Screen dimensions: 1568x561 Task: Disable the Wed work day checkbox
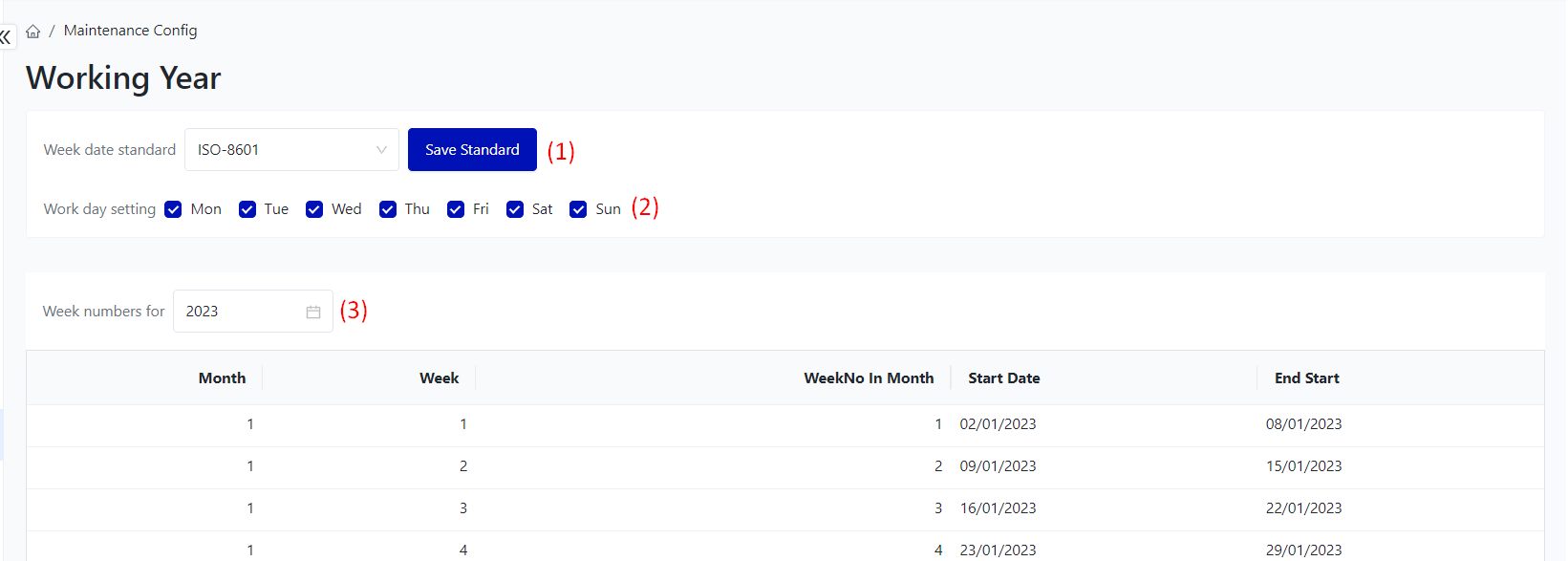[314, 209]
